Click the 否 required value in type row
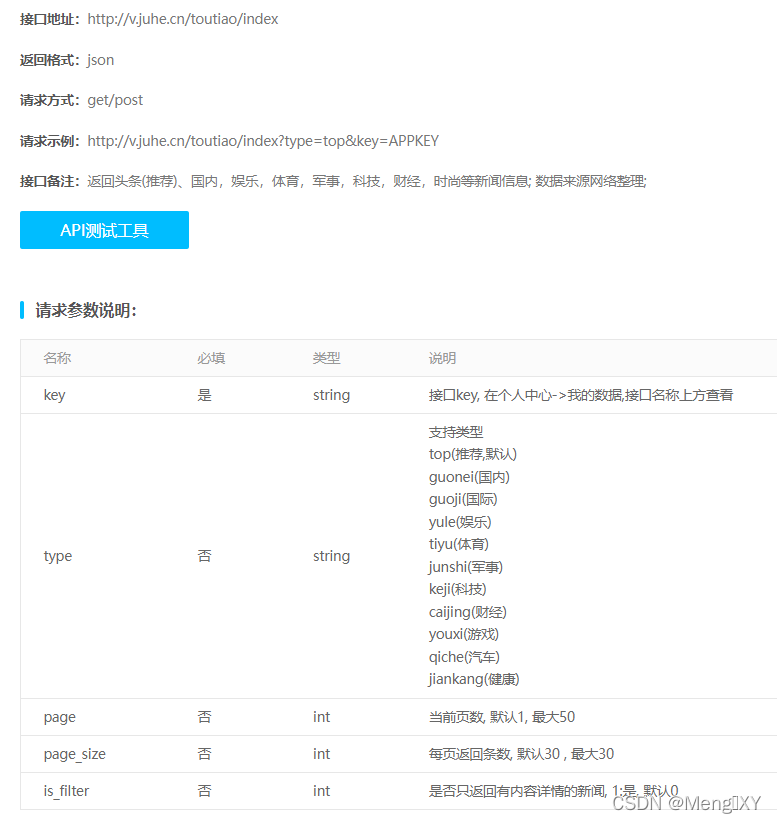Viewport: 777px width, 823px height. [x=204, y=556]
